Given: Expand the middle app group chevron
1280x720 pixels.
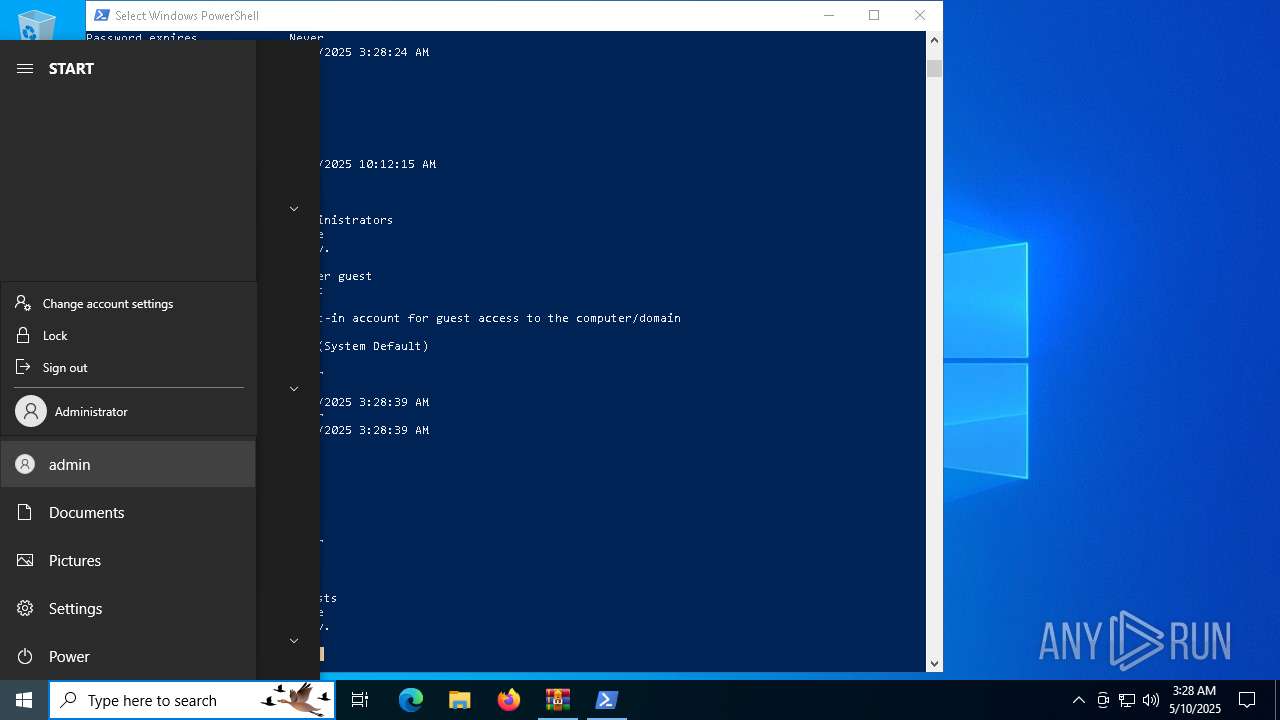Looking at the screenshot, I should point(294,389).
